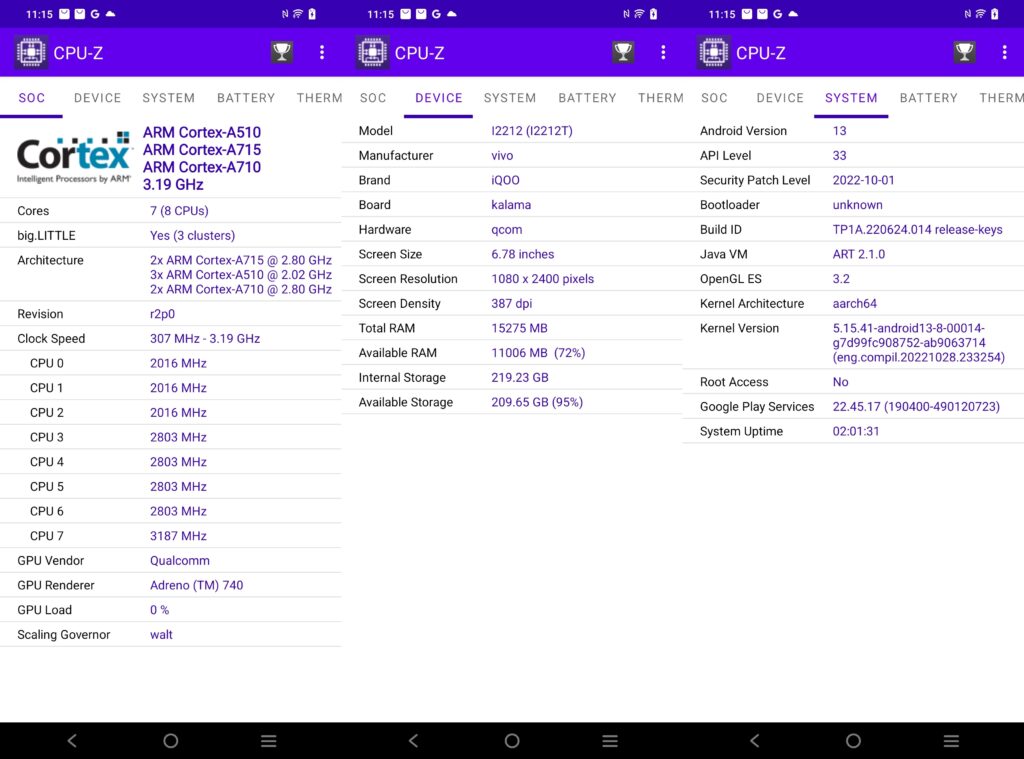
Task: Open the three-dot menu in the middle panel
Action: coord(664,52)
